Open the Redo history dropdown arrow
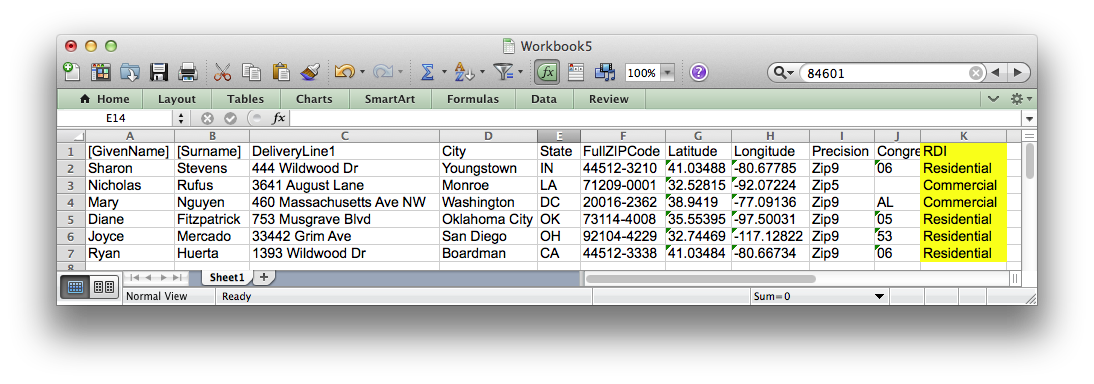1094x384 pixels. pyautogui.click(x=400, y=72)
